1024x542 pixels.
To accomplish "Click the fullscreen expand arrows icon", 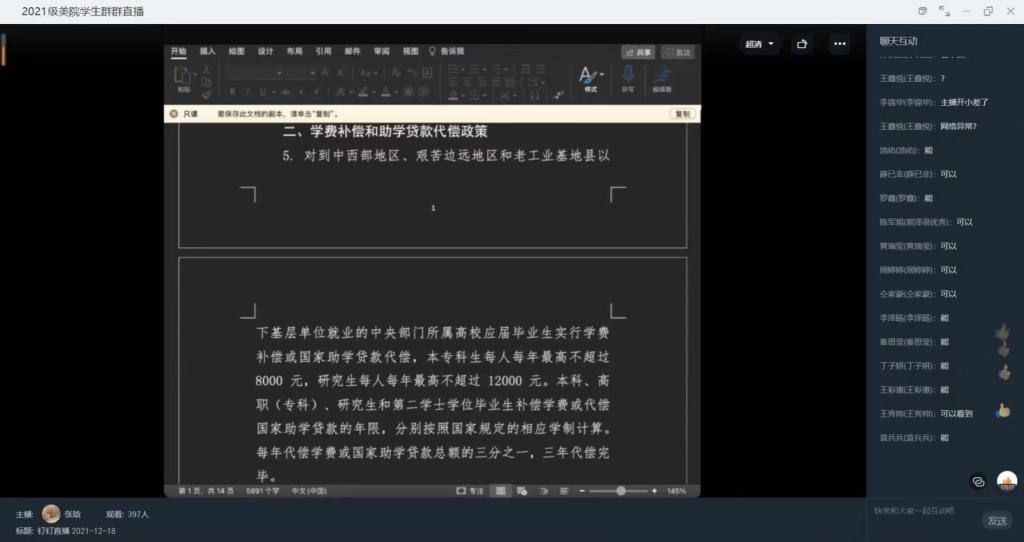I will pyautogui.click(x=944, y=11).
